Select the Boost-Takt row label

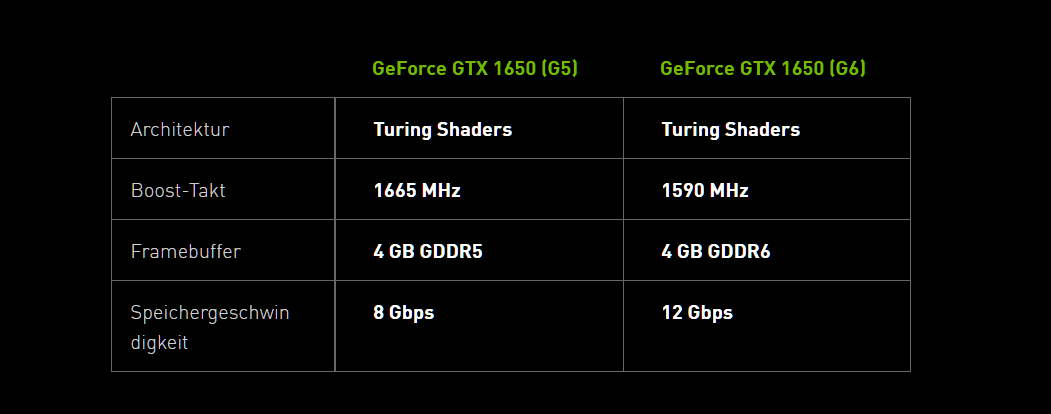tap(178, 190)
